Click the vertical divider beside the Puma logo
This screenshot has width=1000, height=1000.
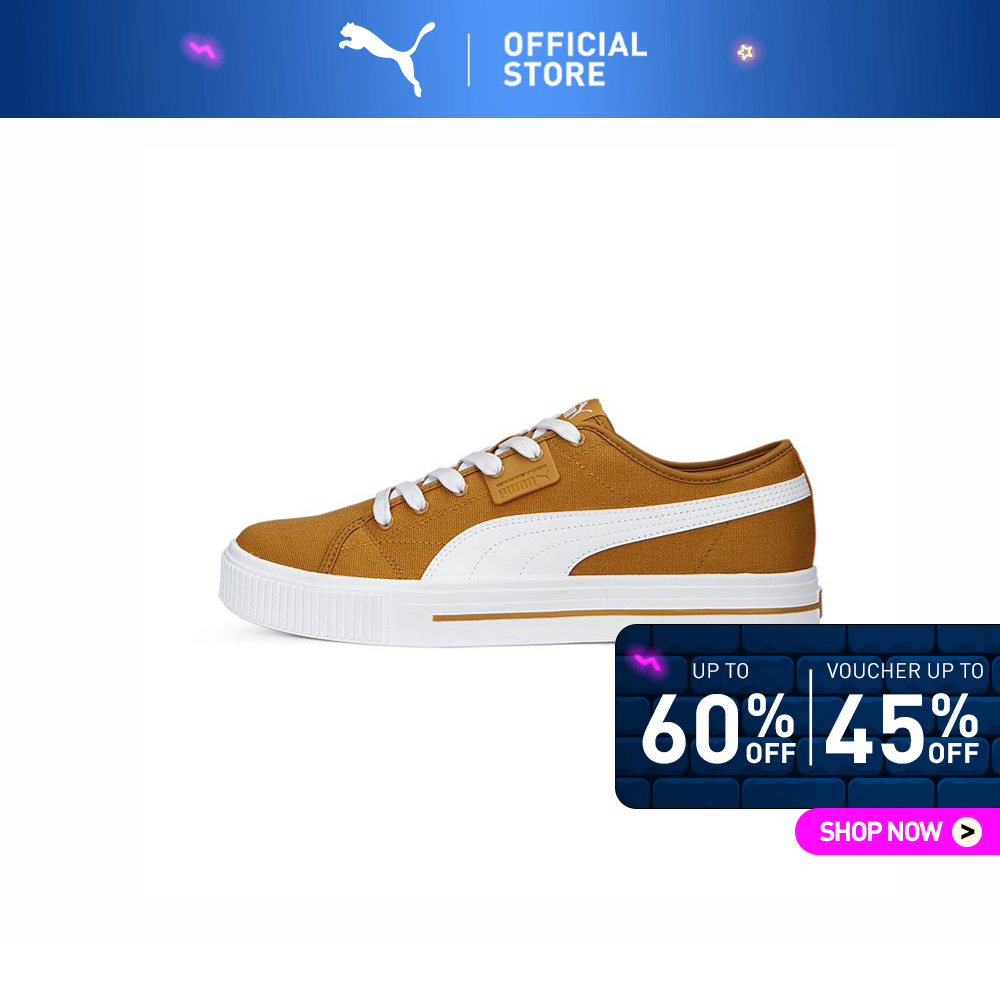click(469, 60)
